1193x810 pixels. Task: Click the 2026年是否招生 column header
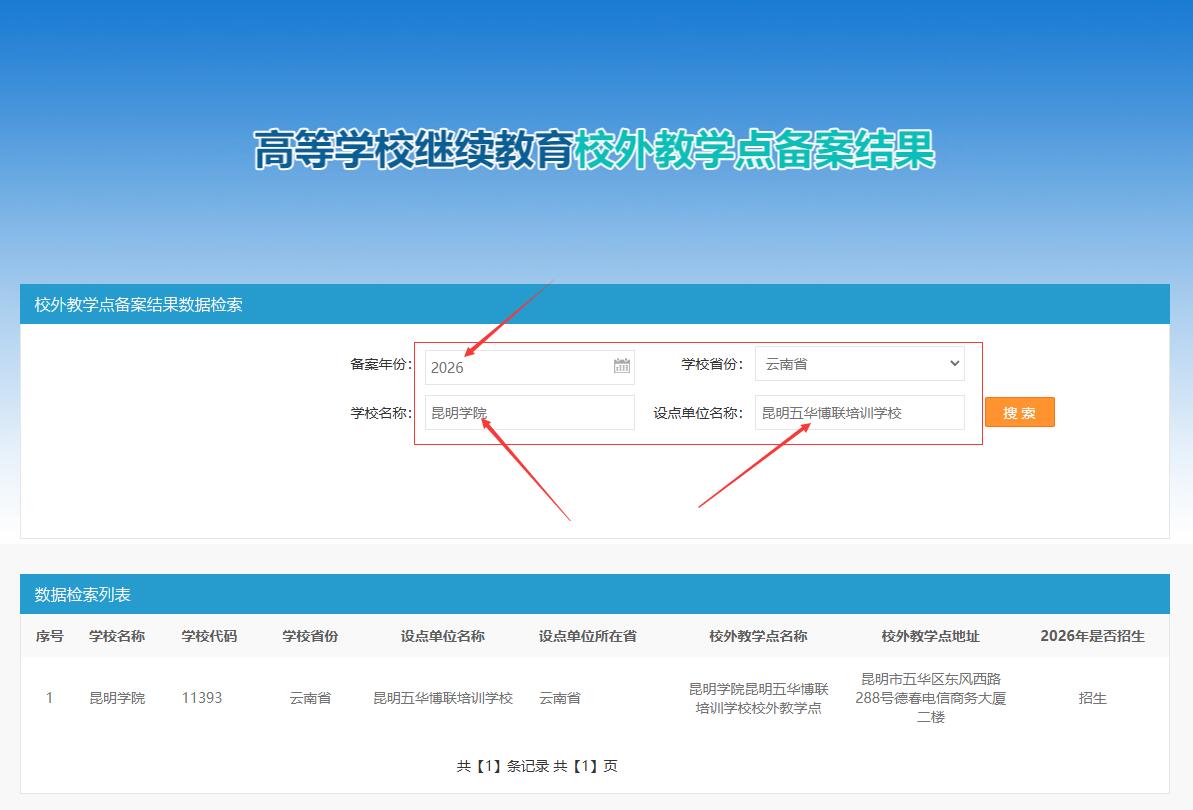(x=1093, y=636)
